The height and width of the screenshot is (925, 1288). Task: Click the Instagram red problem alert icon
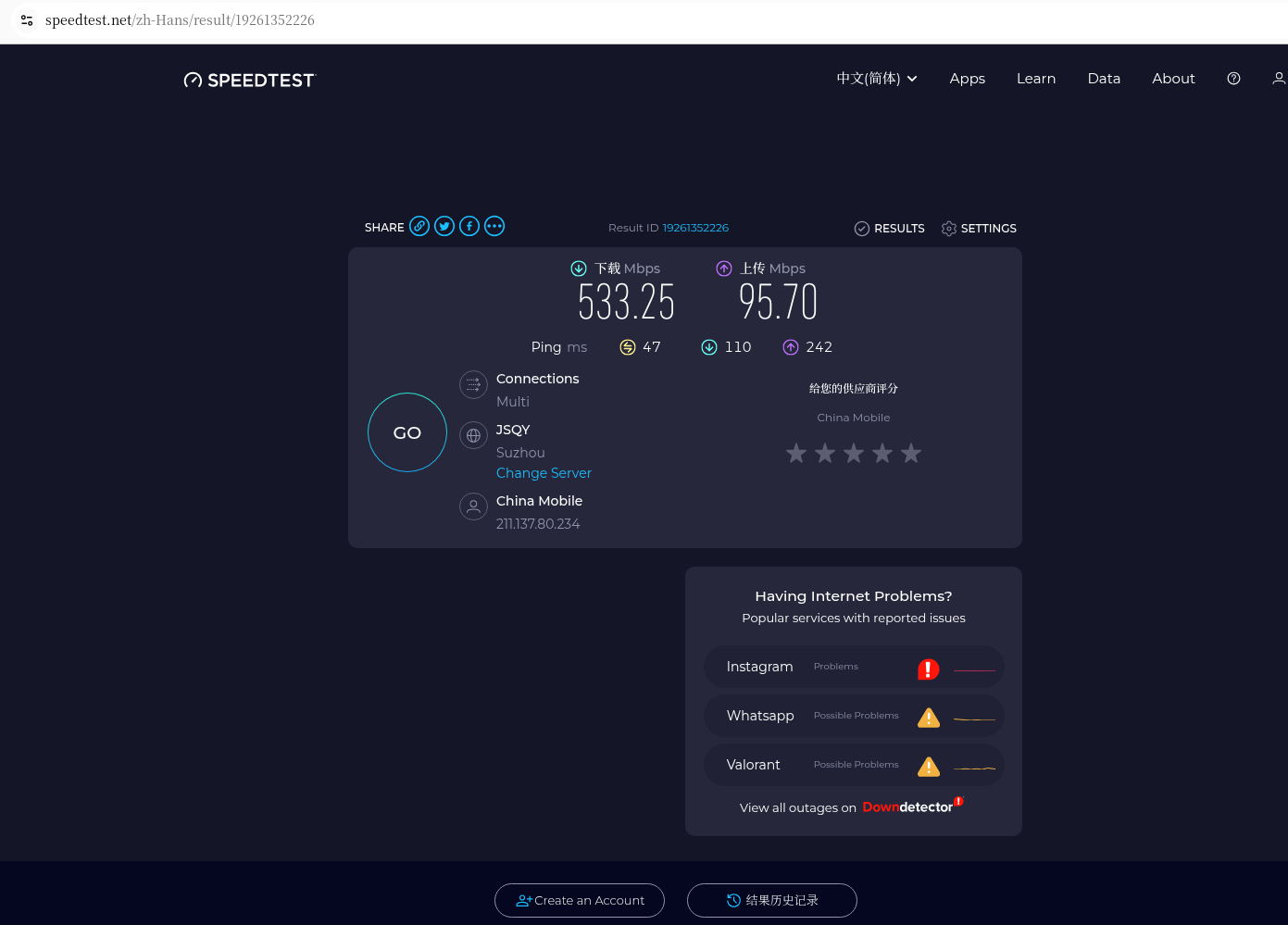coord(929,669)
